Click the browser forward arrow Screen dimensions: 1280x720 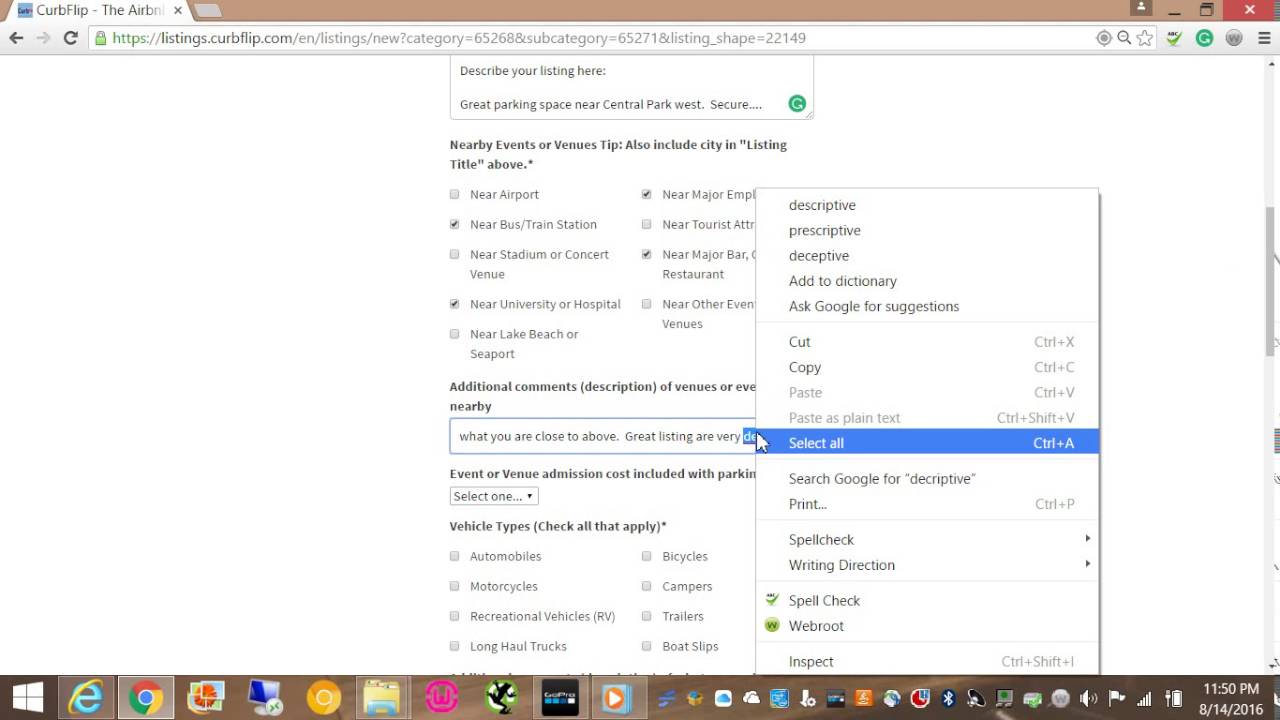[x=43, y=38]
